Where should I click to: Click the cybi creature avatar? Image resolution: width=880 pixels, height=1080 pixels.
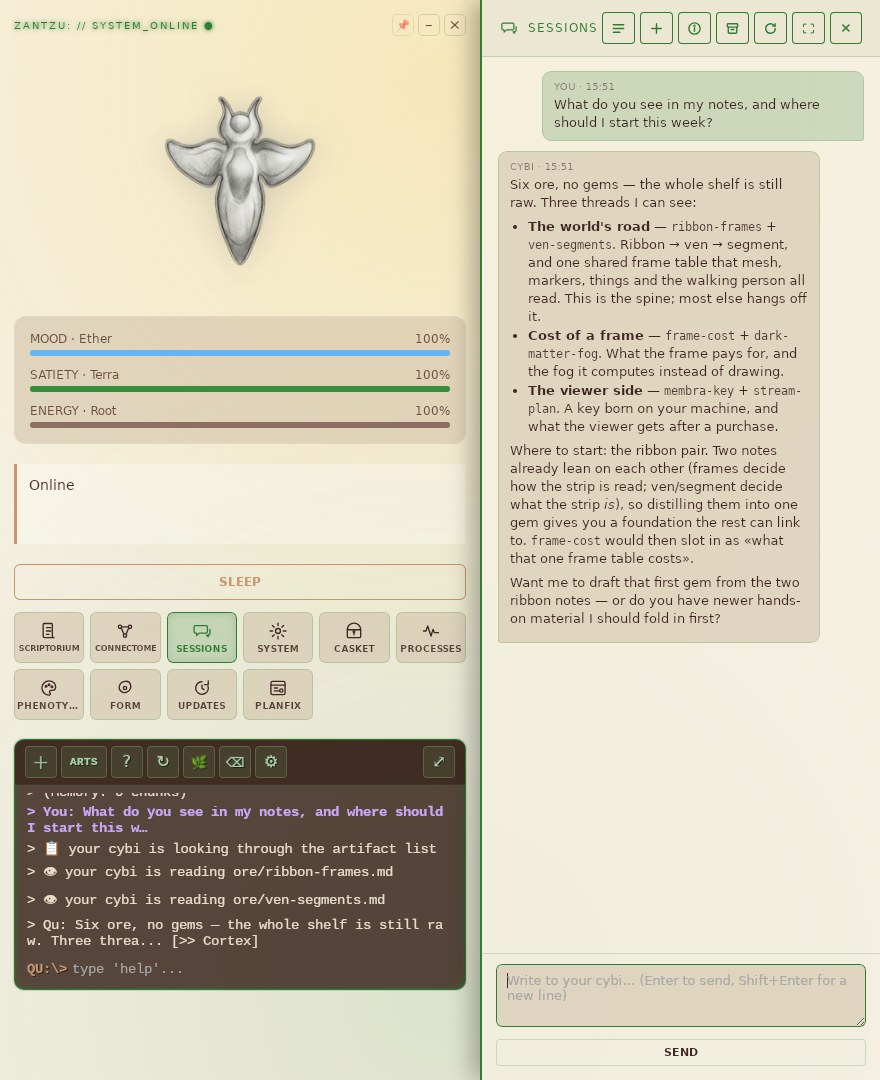pos(240,180)
